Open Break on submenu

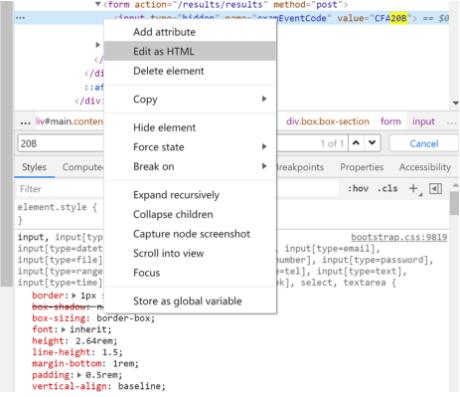(190, 166)
